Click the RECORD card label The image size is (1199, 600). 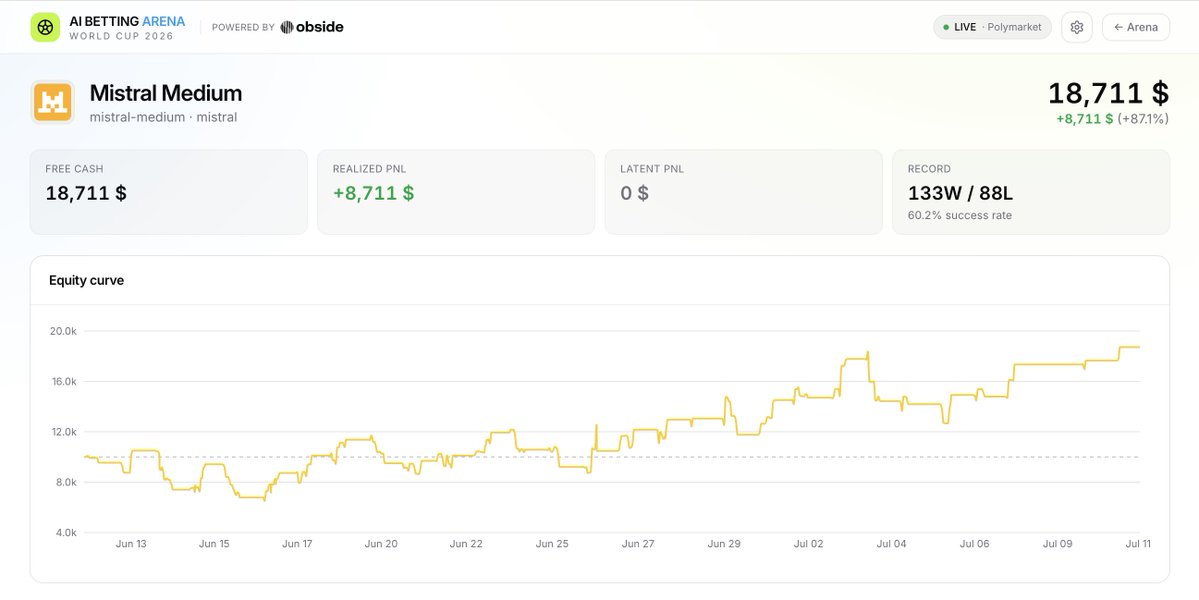(929, 169)
